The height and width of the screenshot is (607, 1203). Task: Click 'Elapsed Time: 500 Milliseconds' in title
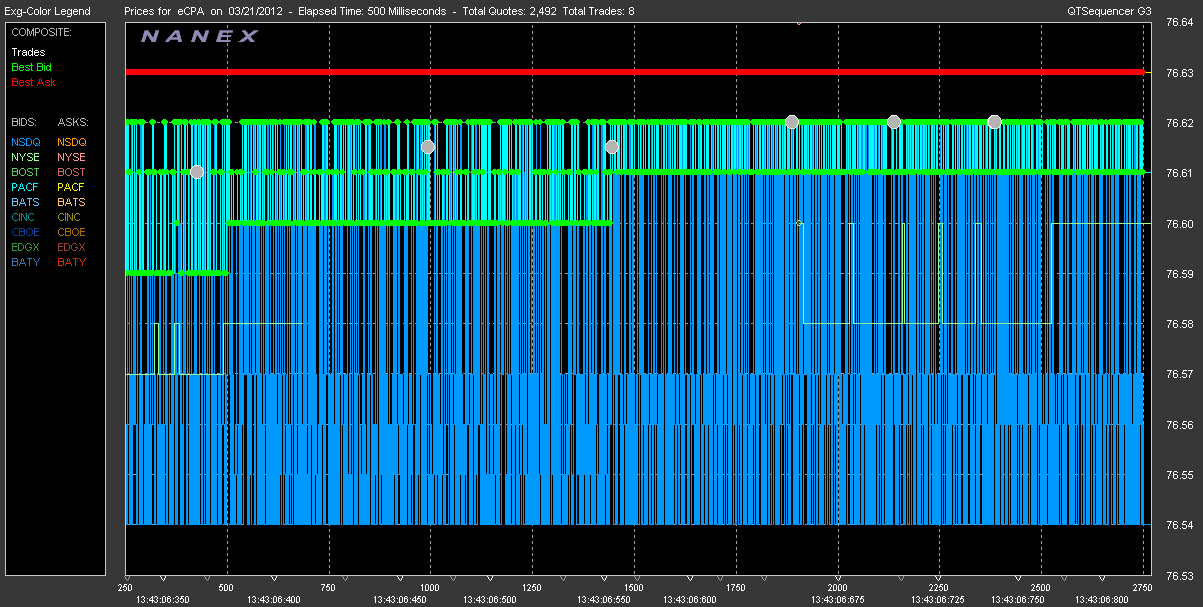click(366, 11)
